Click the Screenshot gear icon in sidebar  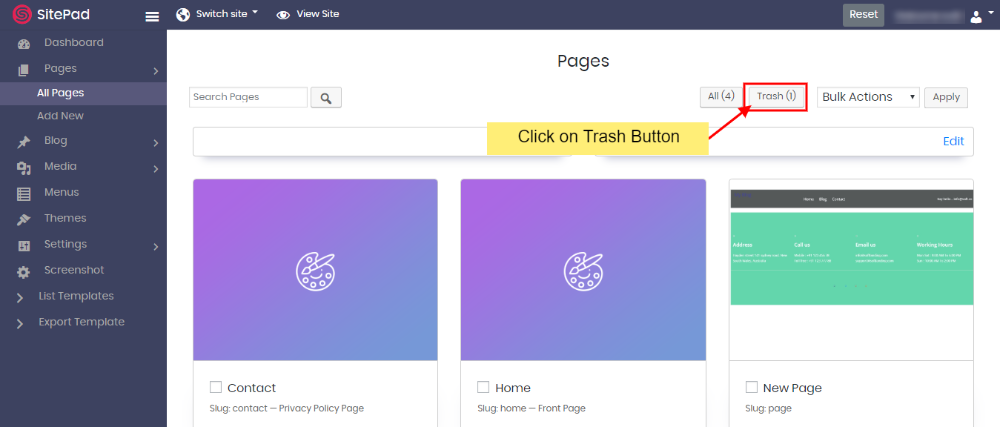click(24, 271)
